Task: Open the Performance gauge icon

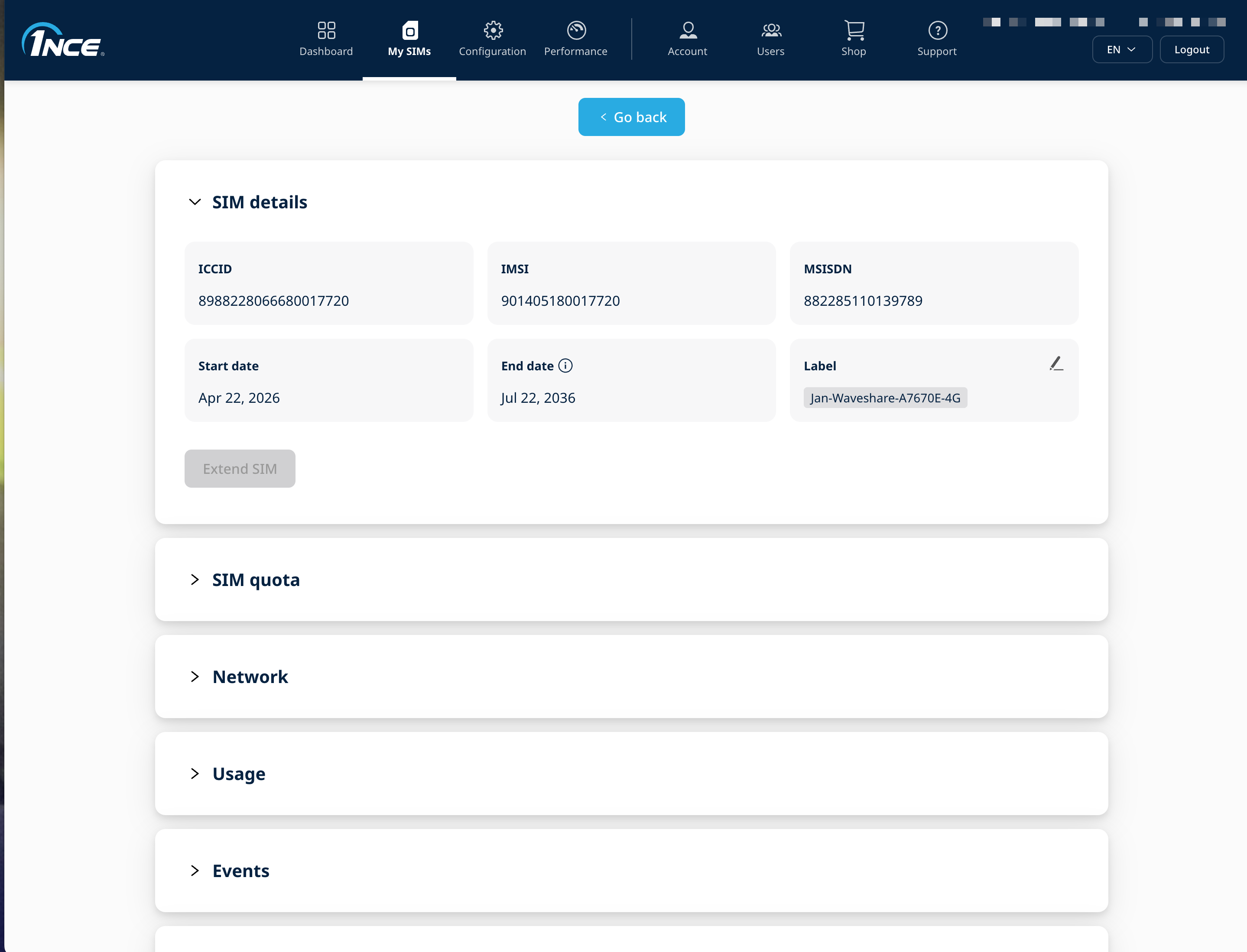Action: click(x=576, y=30)
